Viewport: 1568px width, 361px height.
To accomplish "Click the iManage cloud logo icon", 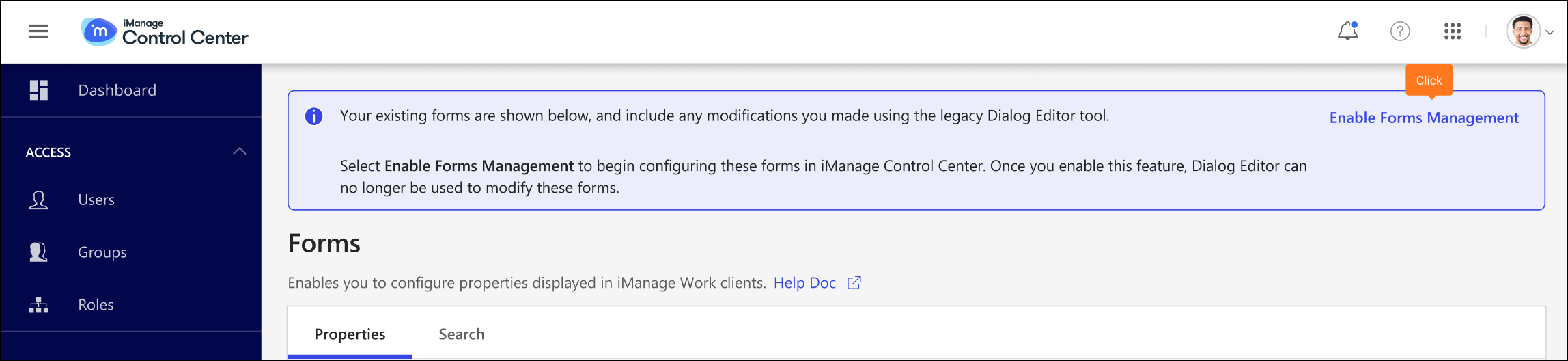I will coord(99,31).
